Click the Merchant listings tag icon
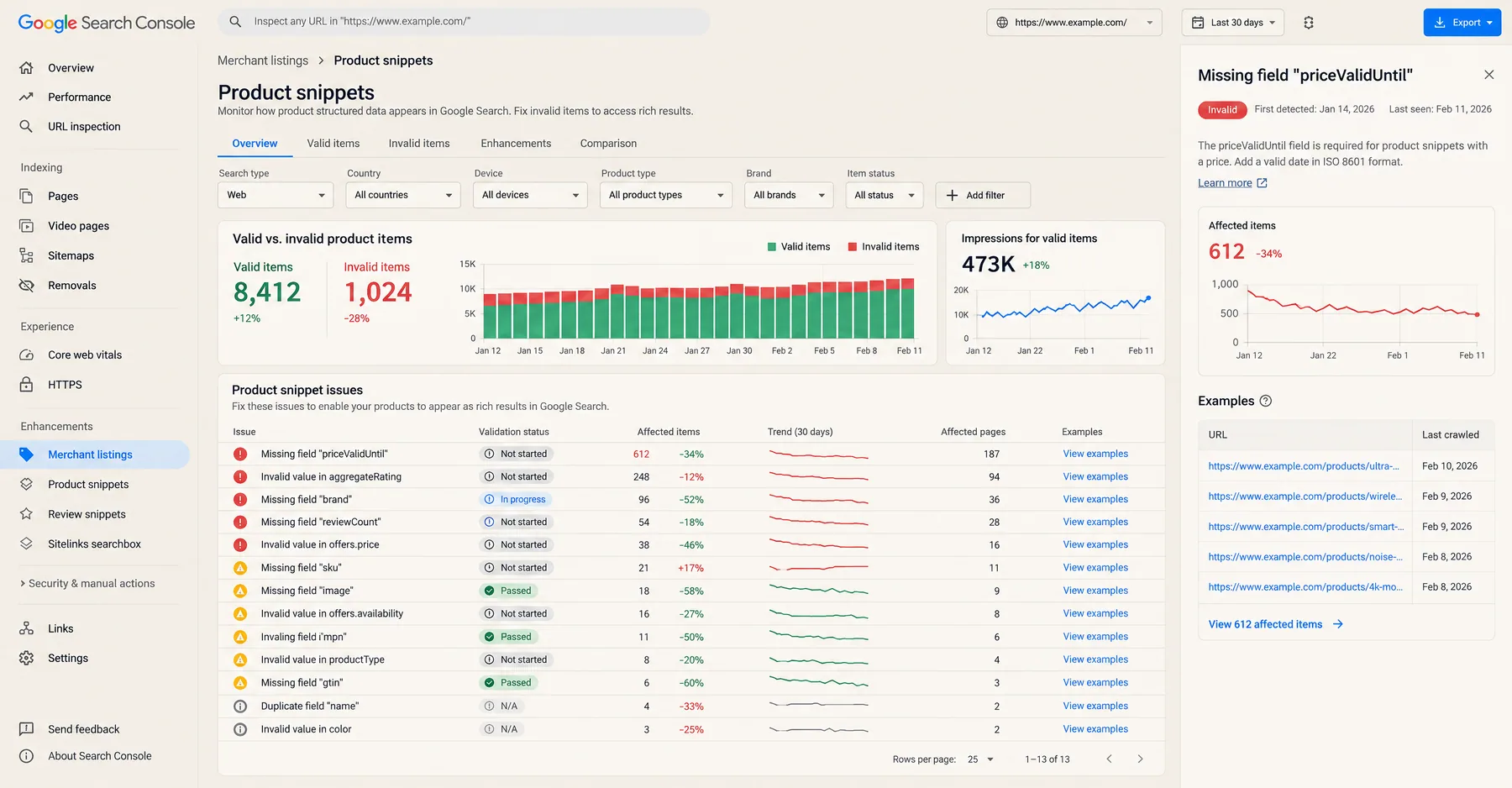The height and width of the screenshot is (788, 1512). tap(26, 454)
